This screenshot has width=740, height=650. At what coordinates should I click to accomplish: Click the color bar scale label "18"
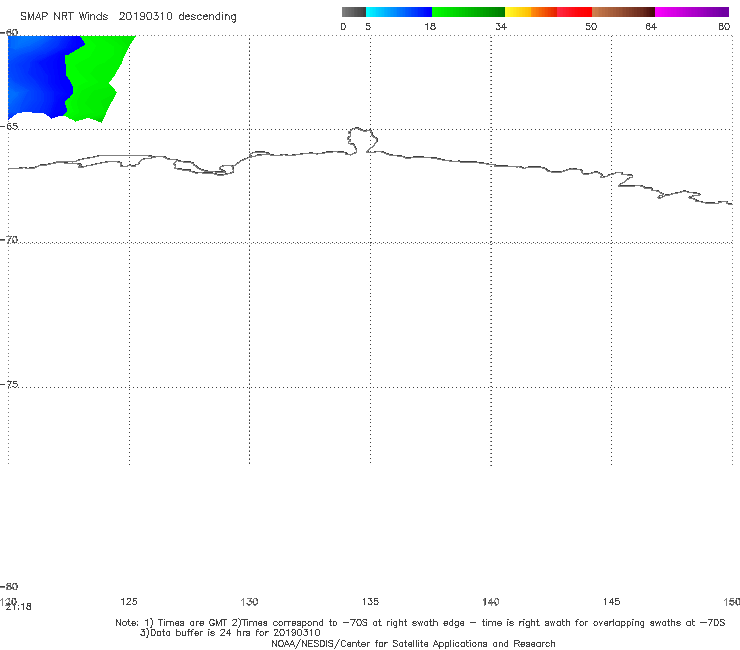[430, 26]
